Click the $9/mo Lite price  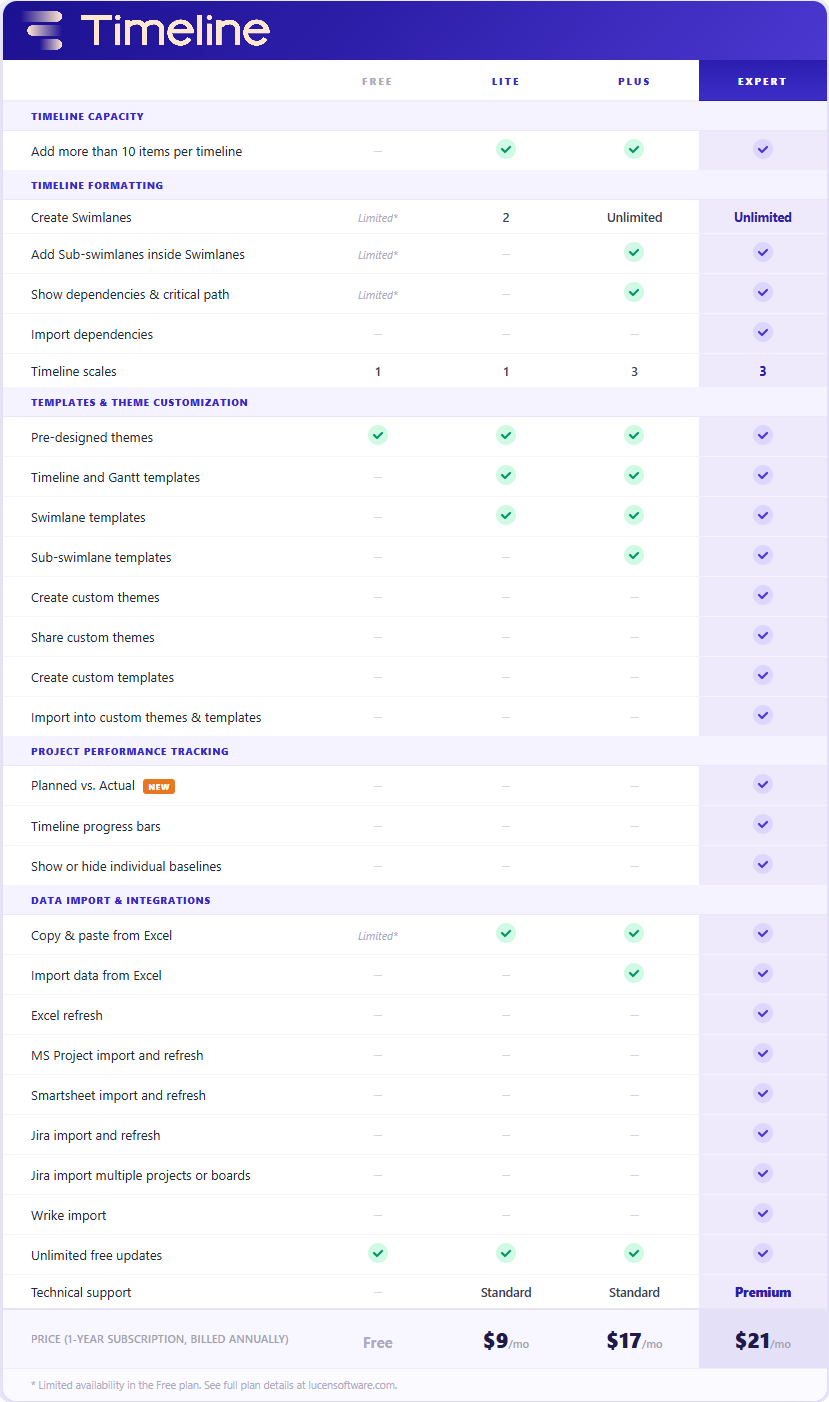pos(506,1341)
